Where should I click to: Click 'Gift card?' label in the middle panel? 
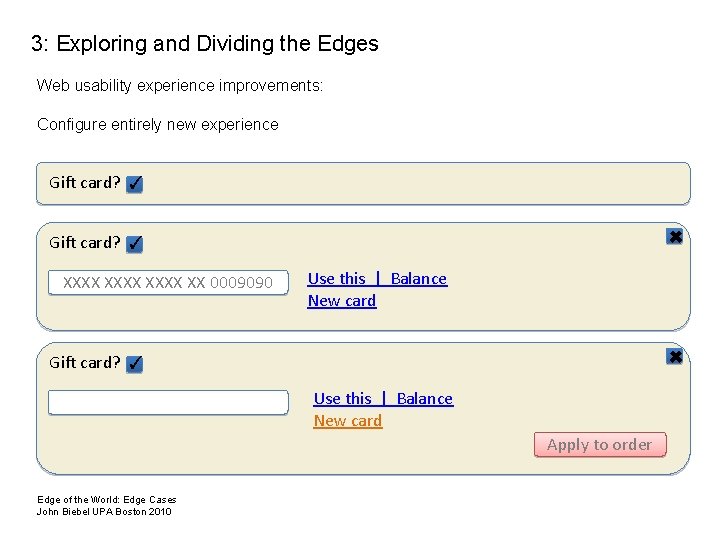(85, 243)
